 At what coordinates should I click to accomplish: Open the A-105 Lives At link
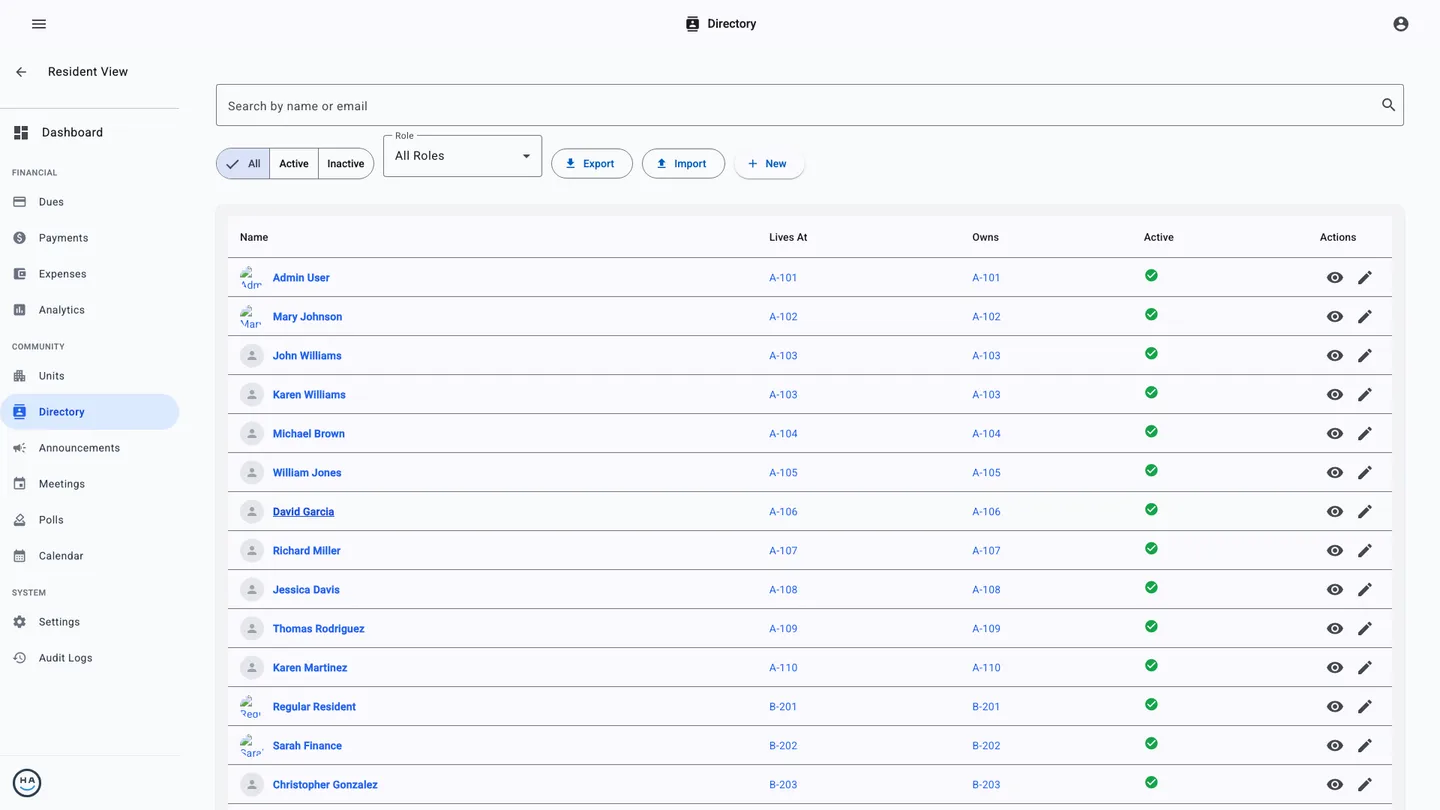click(x=783, y=473)
